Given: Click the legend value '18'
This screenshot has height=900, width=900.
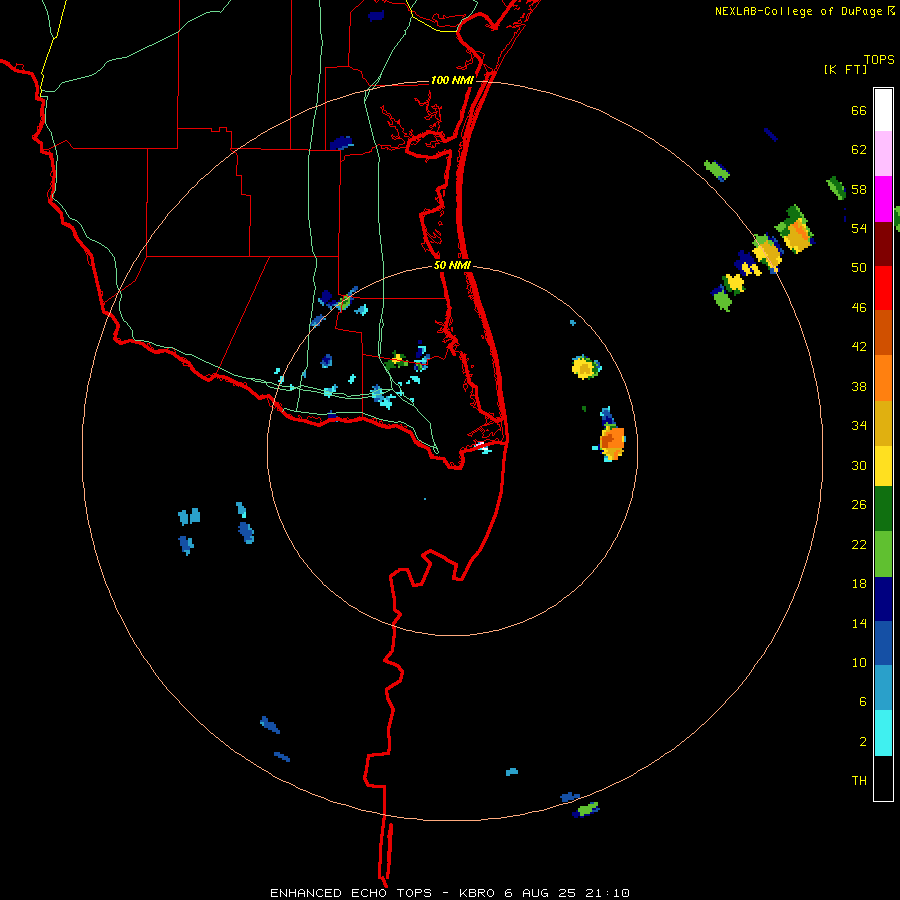Looking at the screenshot, I should [859, 584].
